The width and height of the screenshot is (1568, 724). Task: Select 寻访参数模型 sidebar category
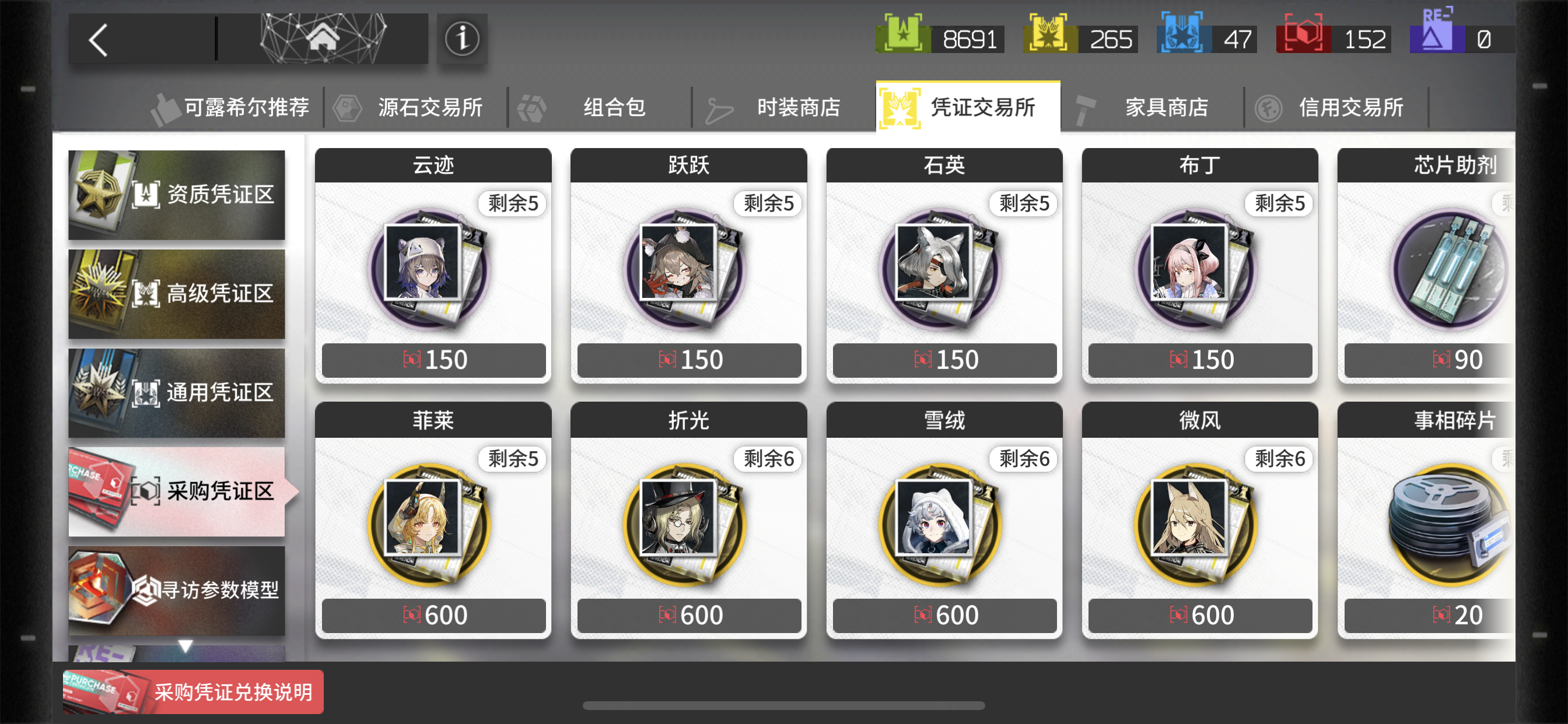click(x=177, y=591)
